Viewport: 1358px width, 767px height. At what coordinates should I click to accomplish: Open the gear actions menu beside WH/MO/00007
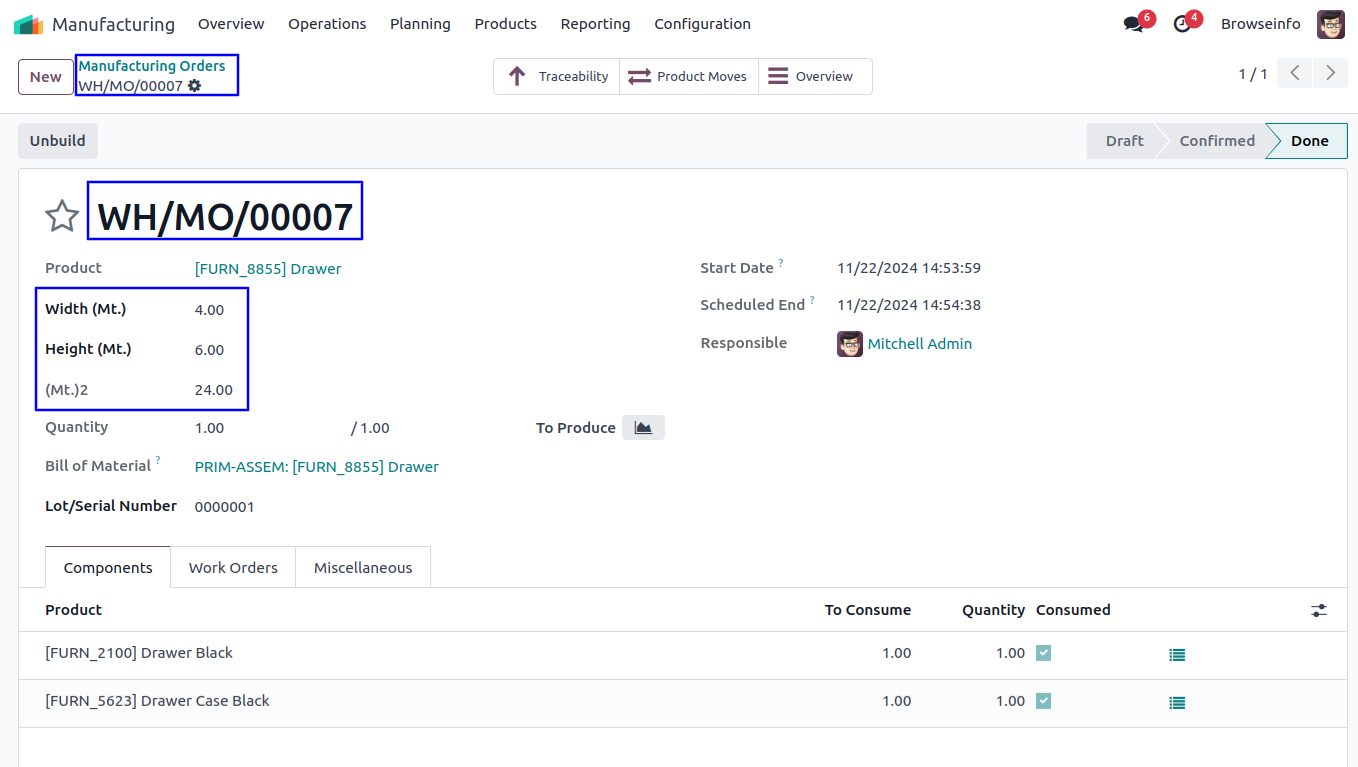[x=195, y=86]
